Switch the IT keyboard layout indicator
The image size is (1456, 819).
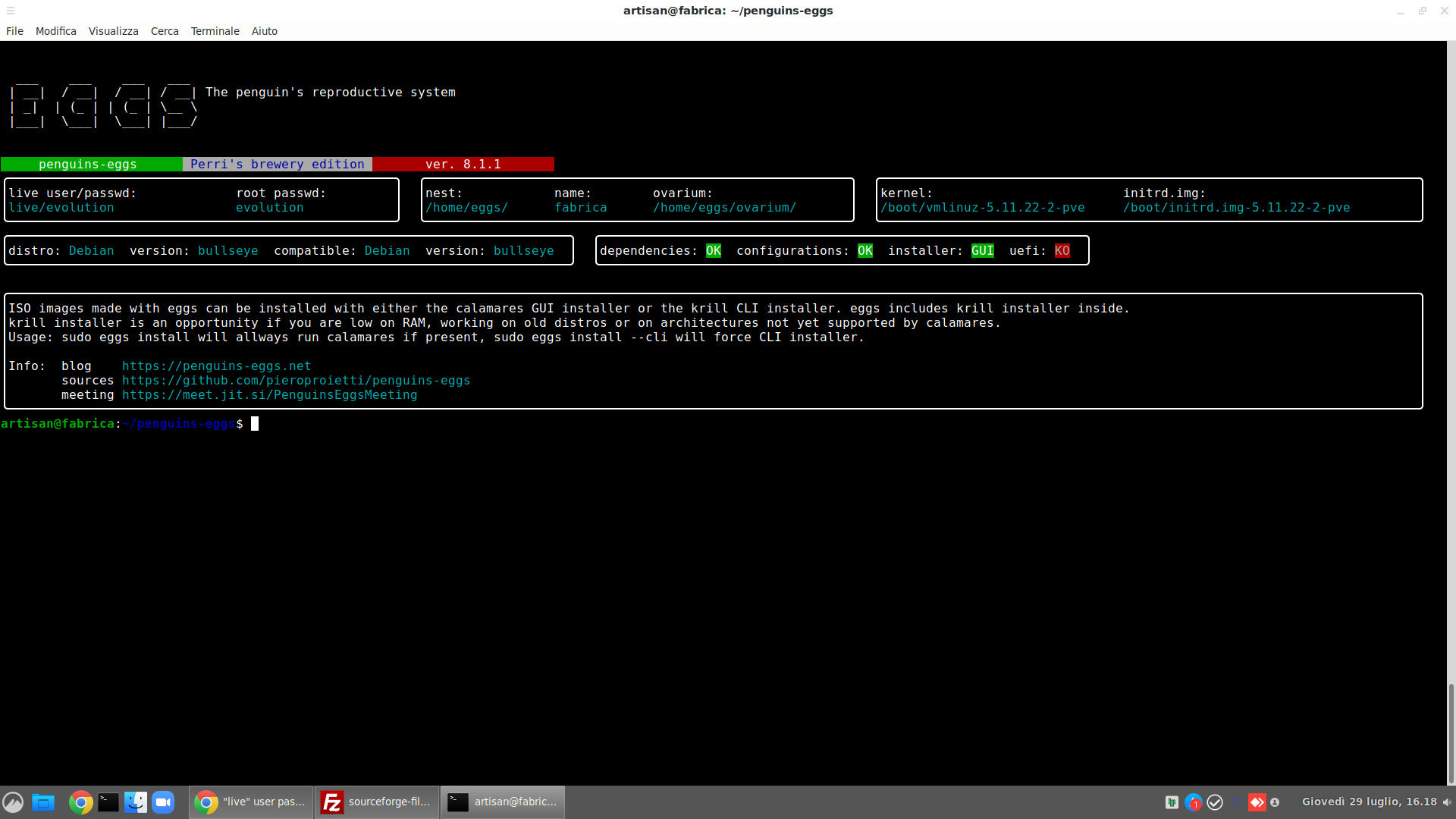point(1236,802)
